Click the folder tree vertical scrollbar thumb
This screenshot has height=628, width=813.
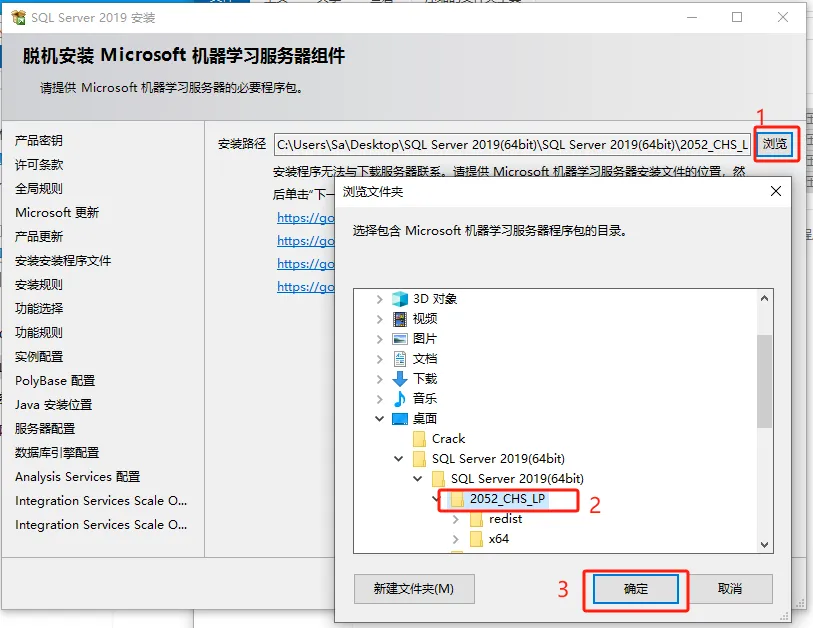pos(764,381)
